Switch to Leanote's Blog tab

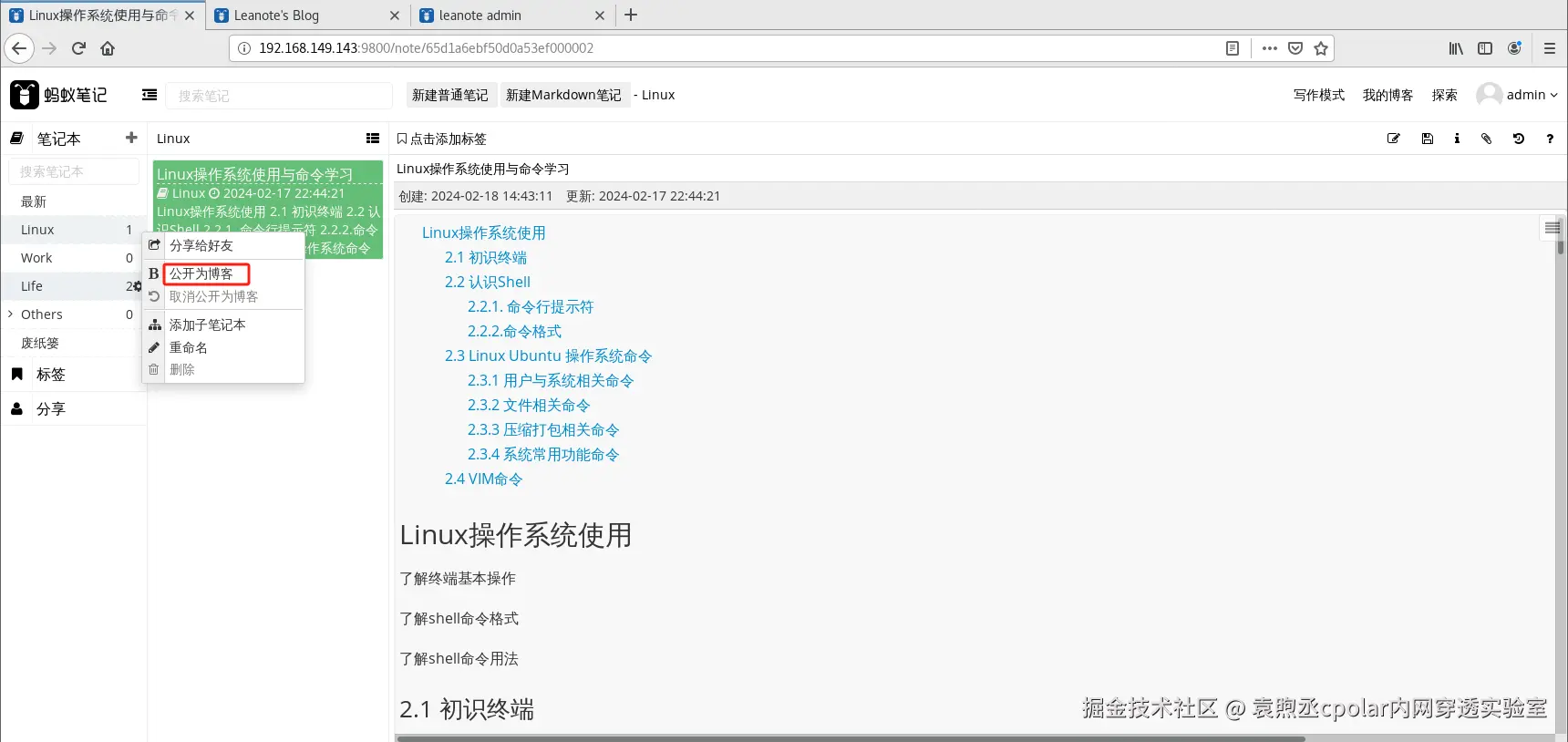pyautogui.click(x=307, y=15)
